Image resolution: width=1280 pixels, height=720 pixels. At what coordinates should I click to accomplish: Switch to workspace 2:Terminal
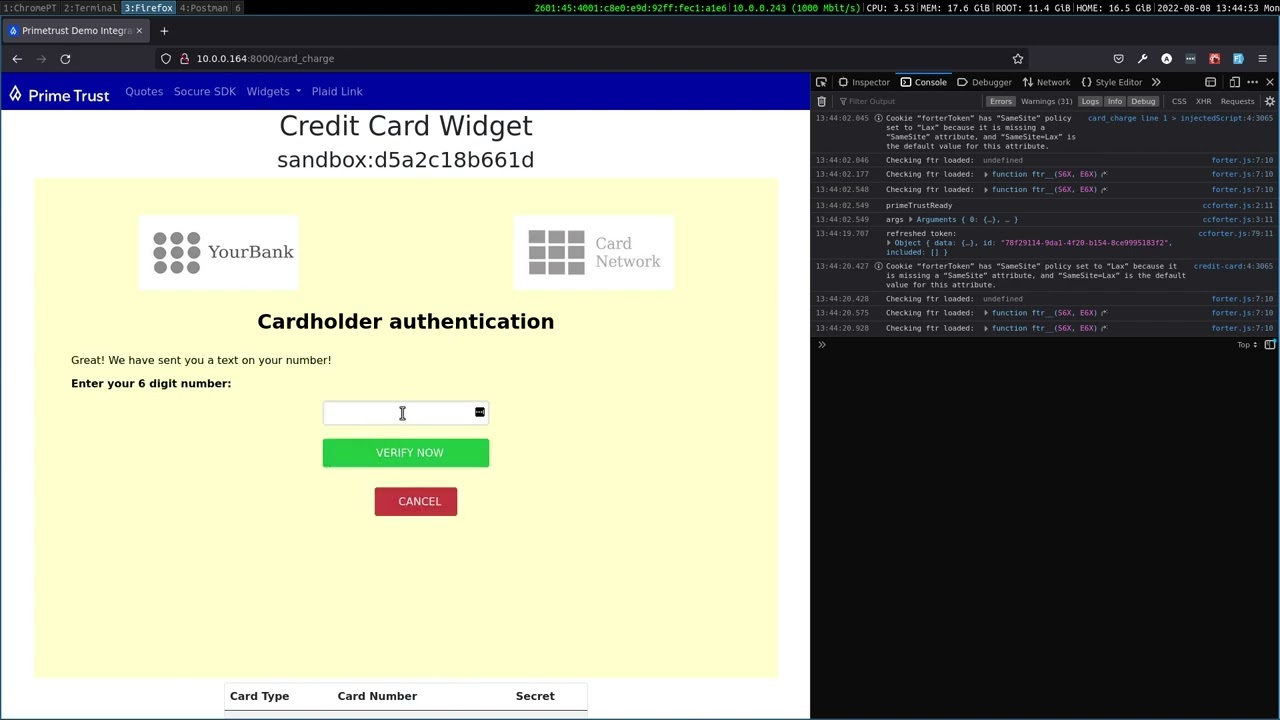90,8
